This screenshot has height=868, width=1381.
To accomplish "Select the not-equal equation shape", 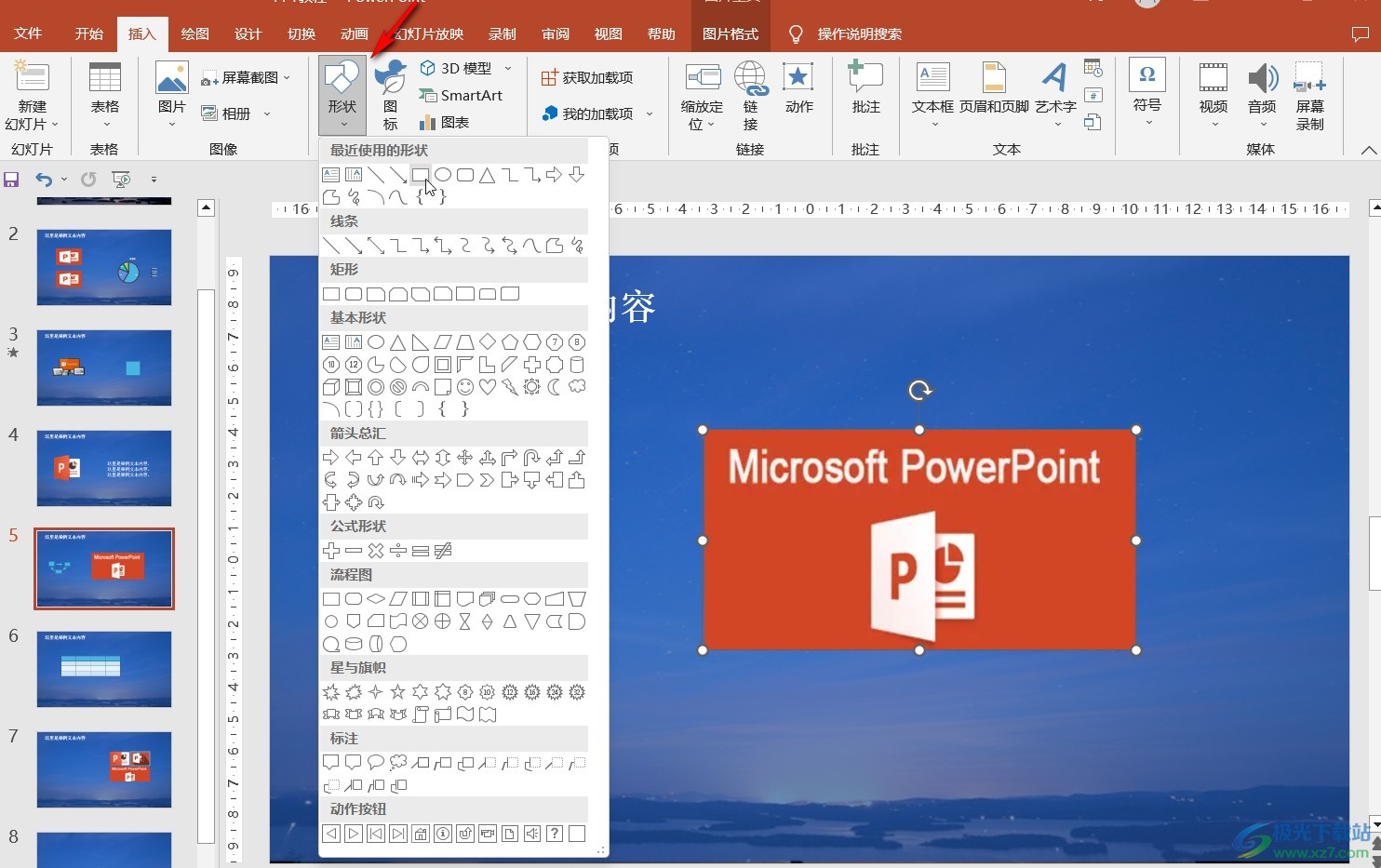I will [x=443, y=551].
